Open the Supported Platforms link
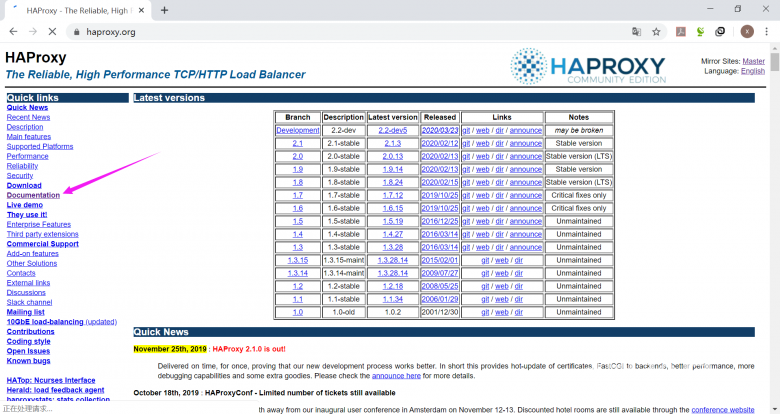This screenshot has height=414, width=780. pyautogui.click(x=40, y=146)
